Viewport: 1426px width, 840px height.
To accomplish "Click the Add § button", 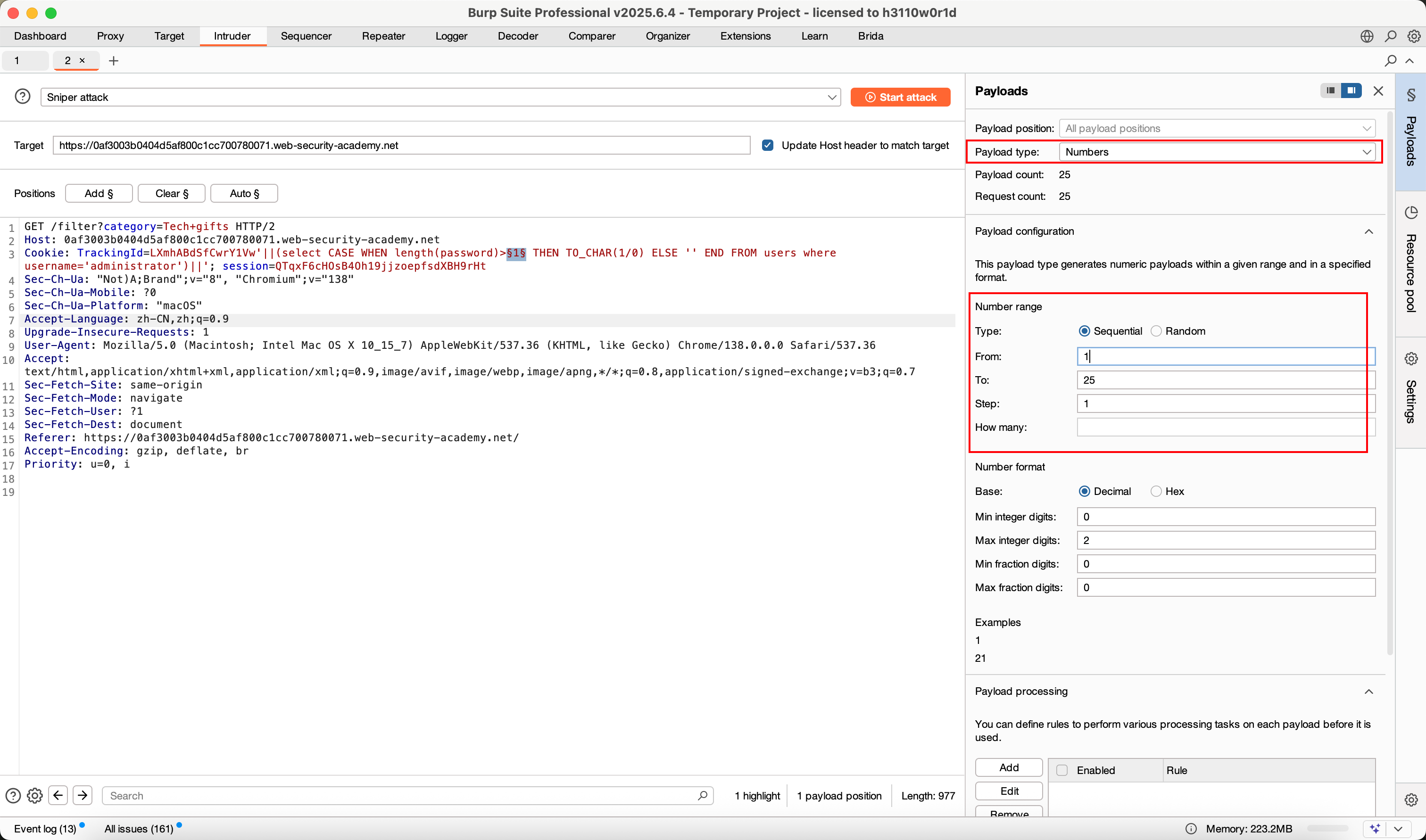I will click(99, 193).
